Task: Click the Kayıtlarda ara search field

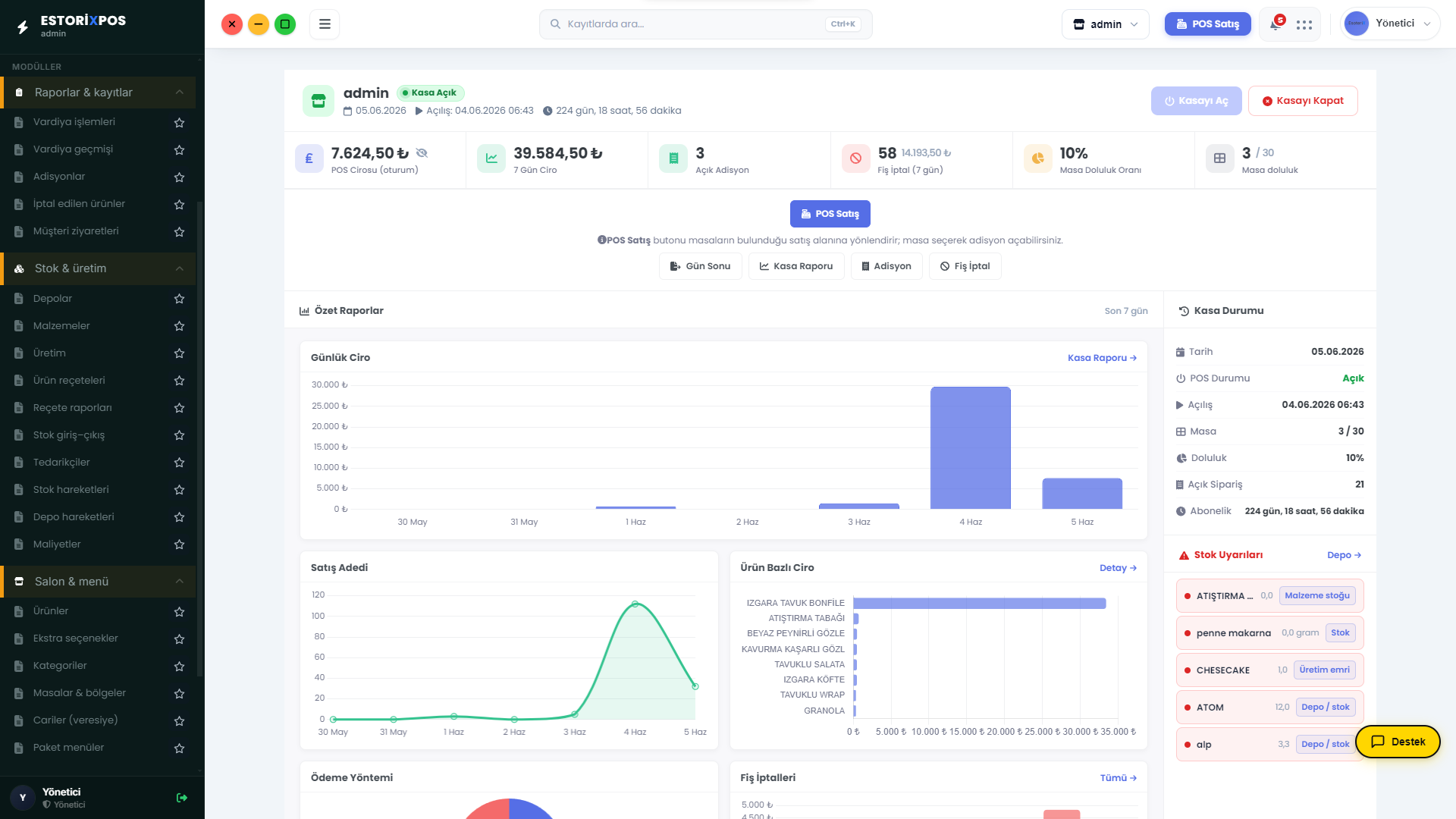Action: tap(705, 24)
